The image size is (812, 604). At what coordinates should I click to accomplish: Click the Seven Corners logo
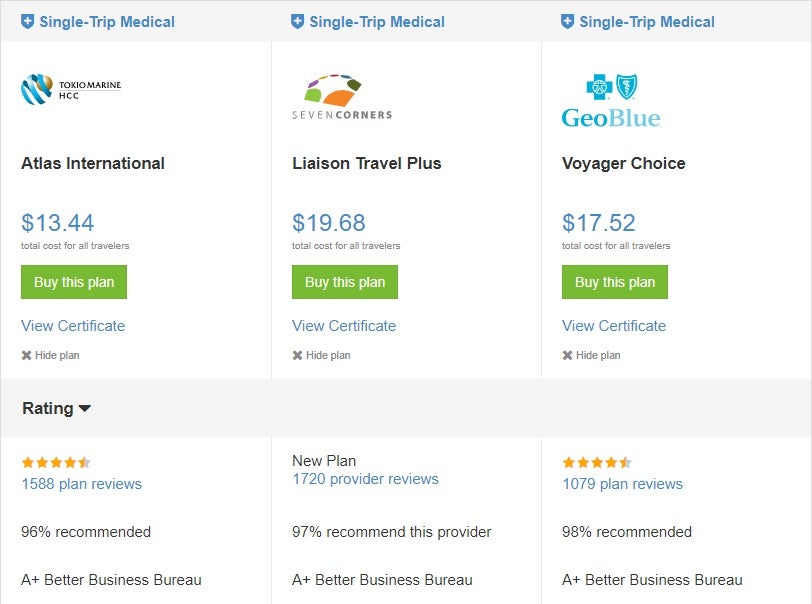(x=340, y=95)
